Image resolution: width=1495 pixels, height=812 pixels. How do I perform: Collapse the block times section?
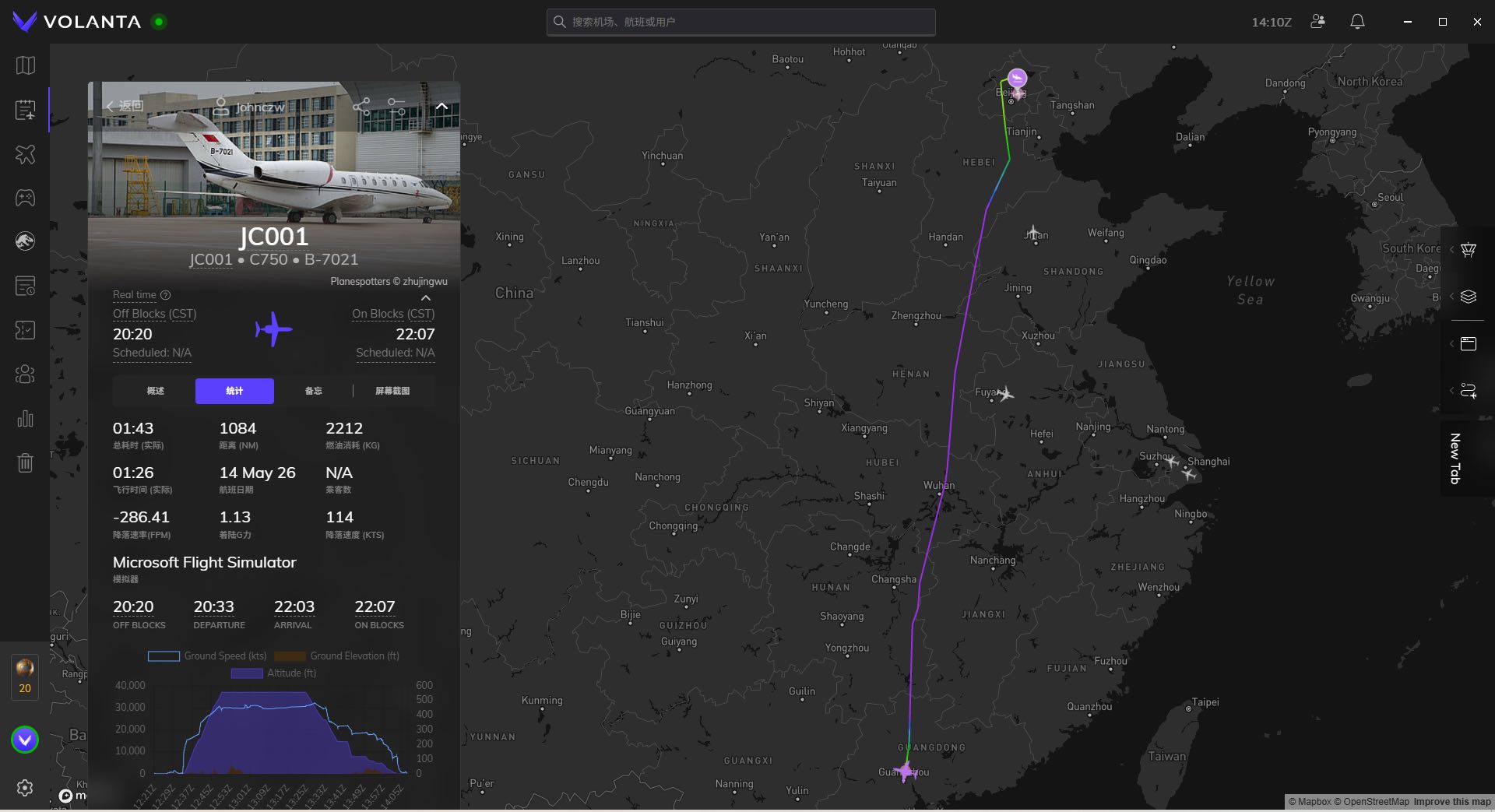[x=426, y=297]
